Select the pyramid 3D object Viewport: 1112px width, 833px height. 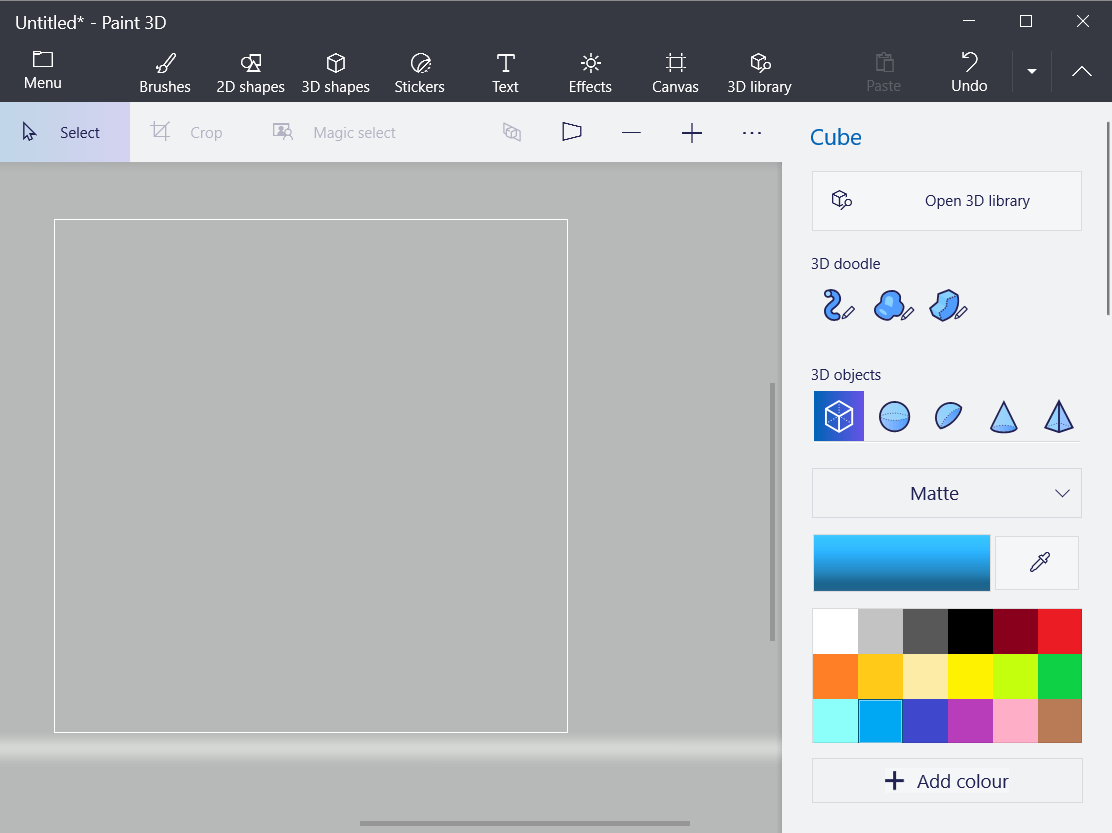click(1058, 416)
